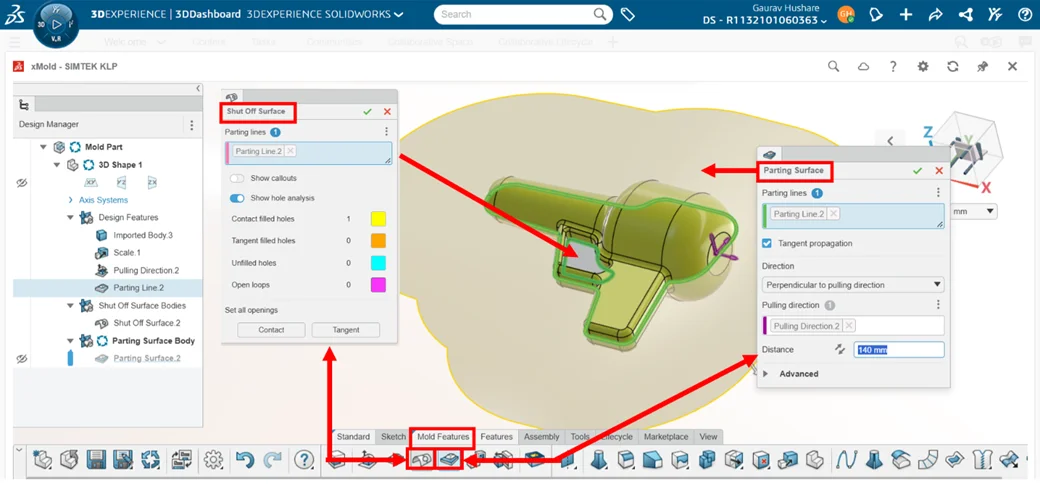The image size is (1040, 484).
Task: Open the 3DEXPERIENCE compass
Action: [56, 25]
